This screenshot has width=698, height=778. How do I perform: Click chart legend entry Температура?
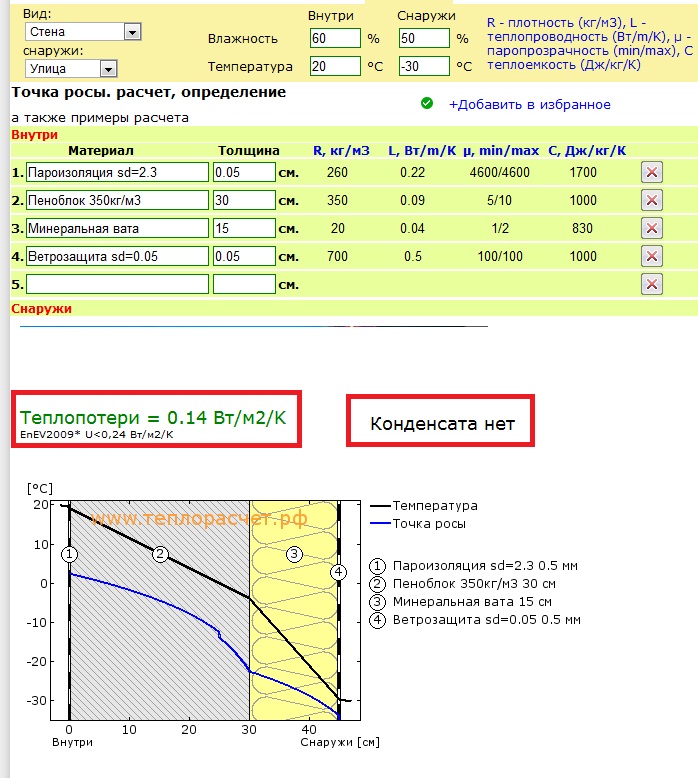435,506
